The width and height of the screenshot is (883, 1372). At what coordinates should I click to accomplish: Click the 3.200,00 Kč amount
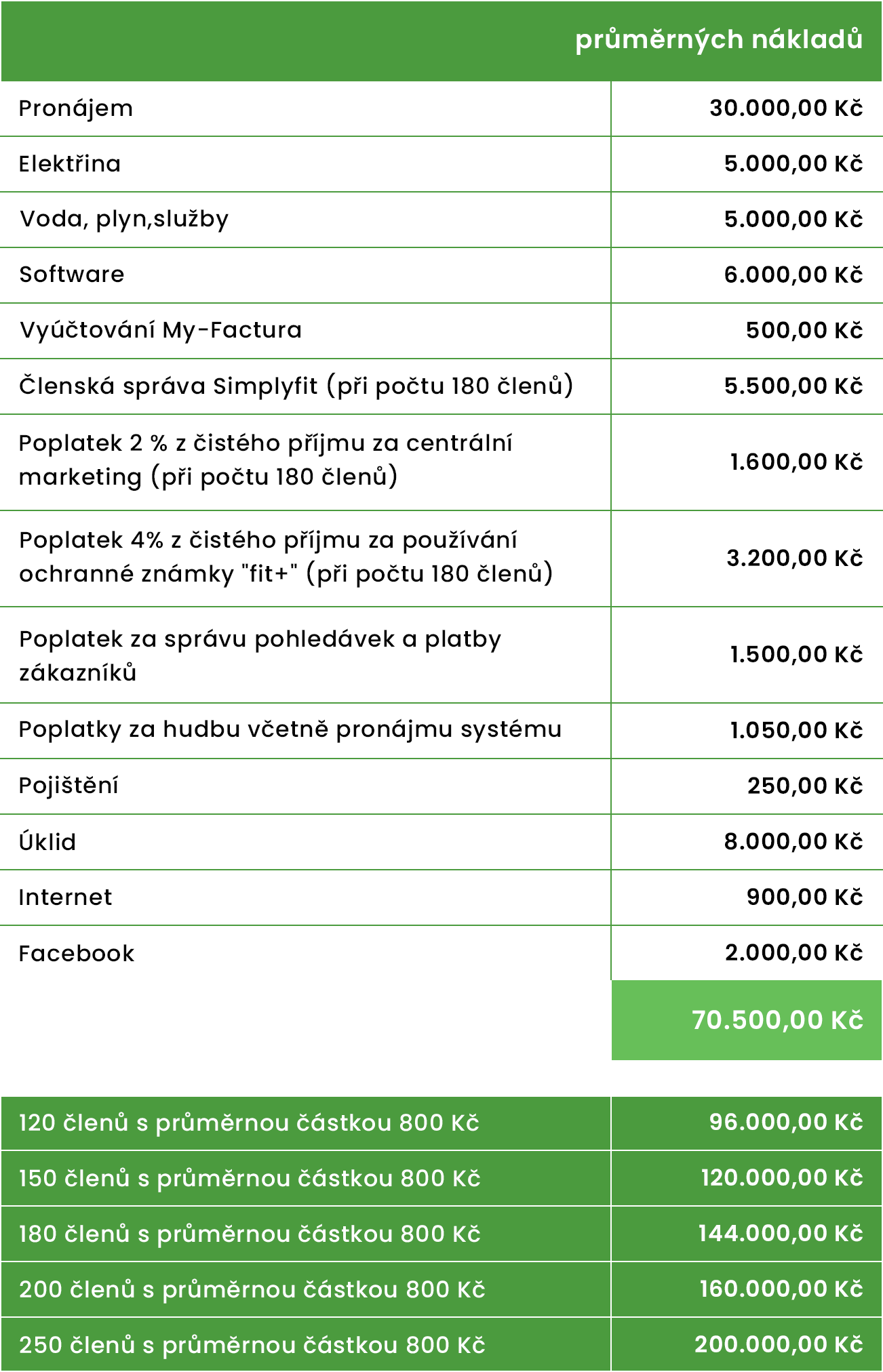[x=795, y=559]
